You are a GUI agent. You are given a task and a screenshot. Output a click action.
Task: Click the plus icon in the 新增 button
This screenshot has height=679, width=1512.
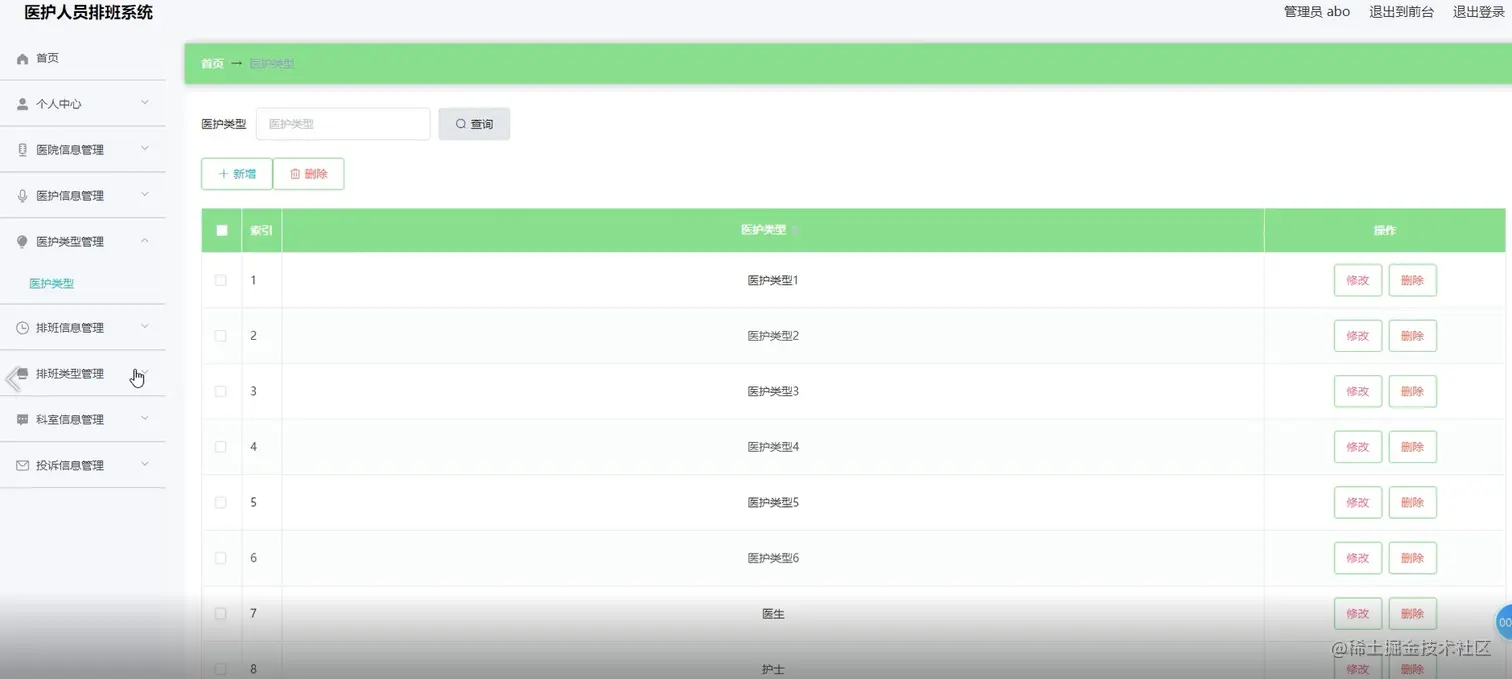(223, 174)
